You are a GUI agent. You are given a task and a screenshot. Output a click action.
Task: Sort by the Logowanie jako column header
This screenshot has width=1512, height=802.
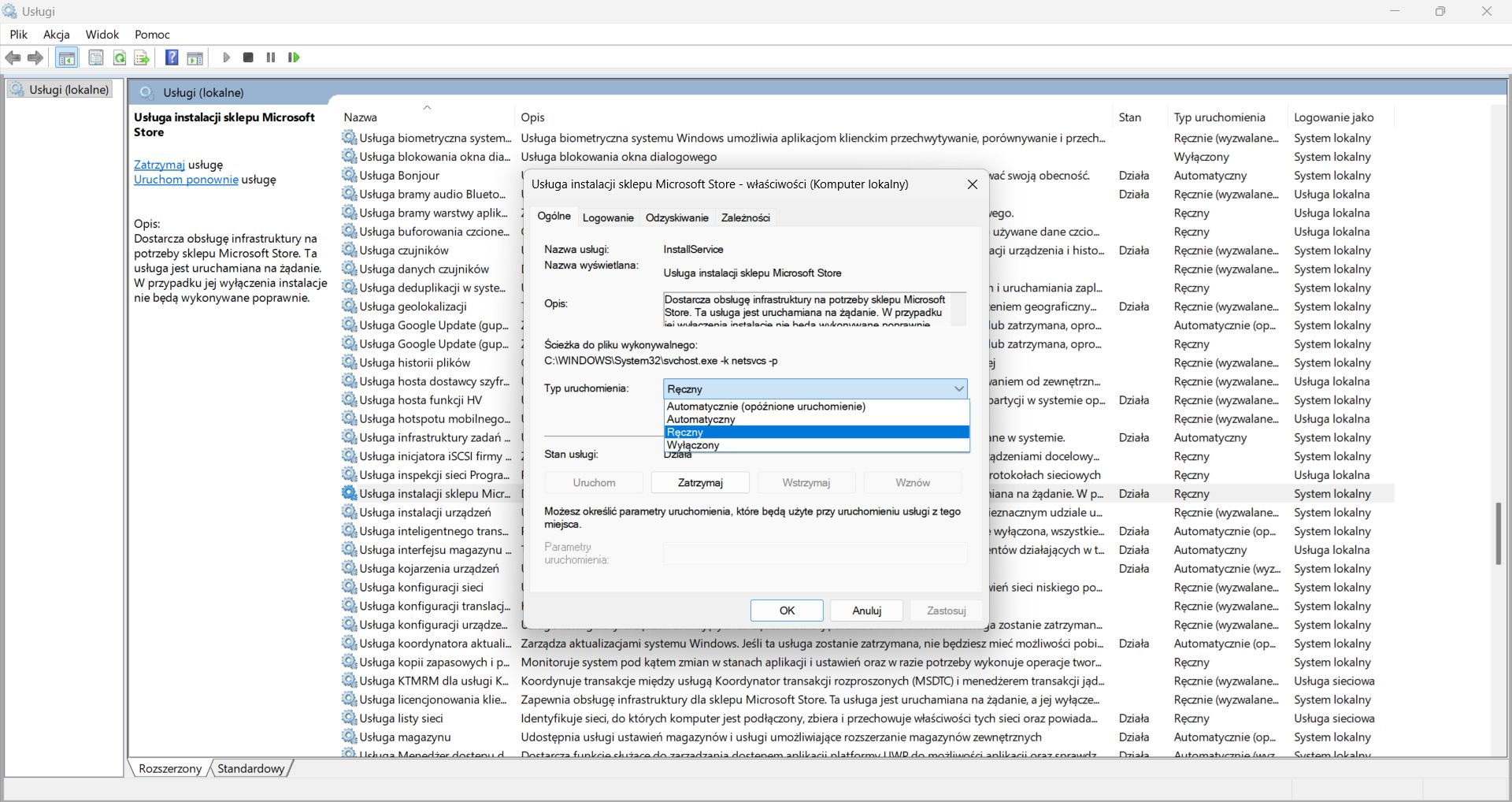tap(1340, 117)
